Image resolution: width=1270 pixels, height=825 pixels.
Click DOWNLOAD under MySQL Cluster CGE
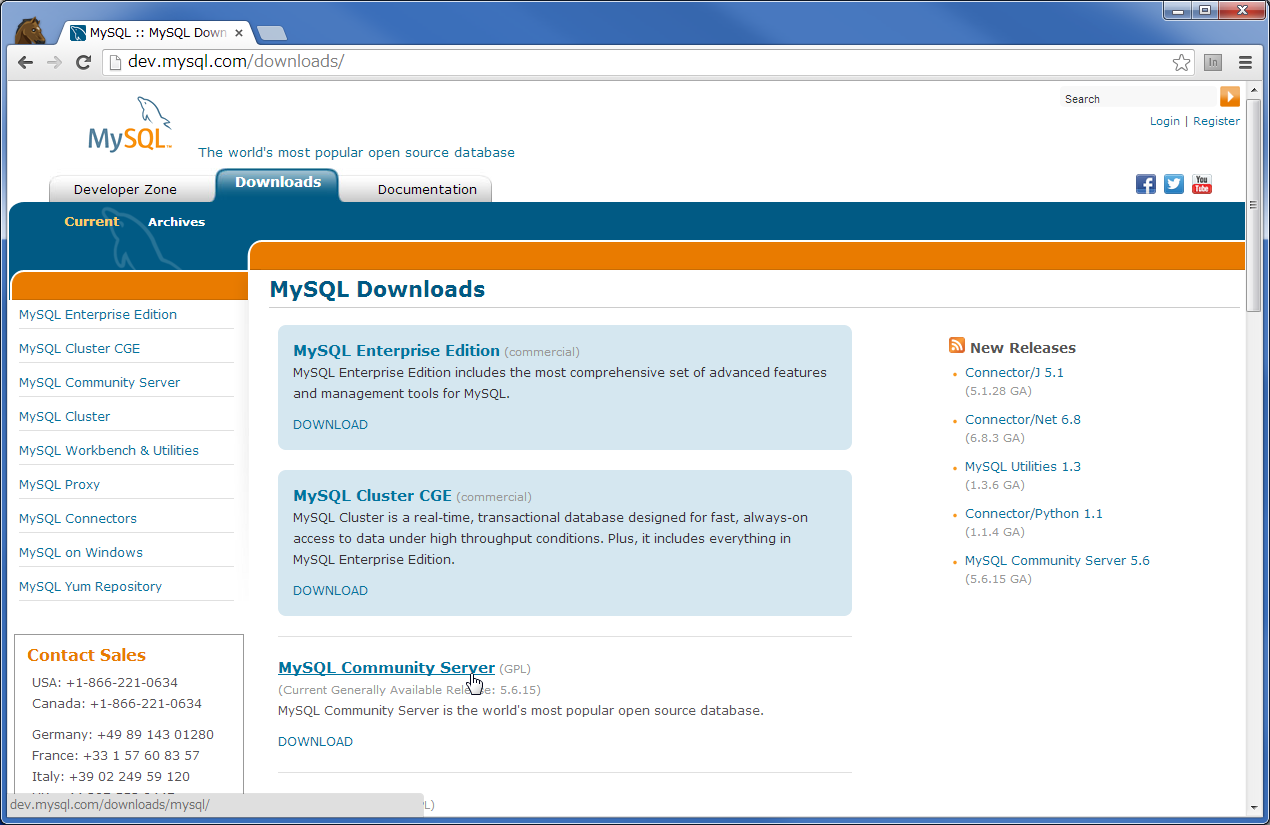coord(330,590)
